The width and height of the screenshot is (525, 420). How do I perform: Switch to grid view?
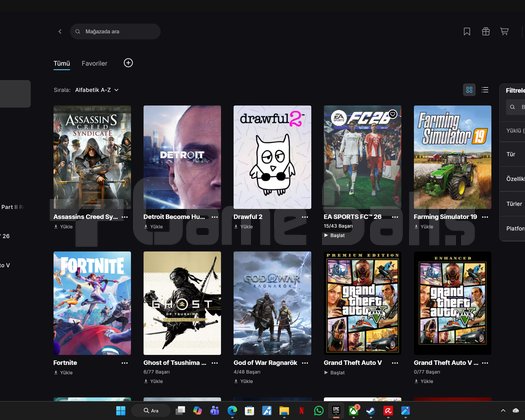pos(469,90)
